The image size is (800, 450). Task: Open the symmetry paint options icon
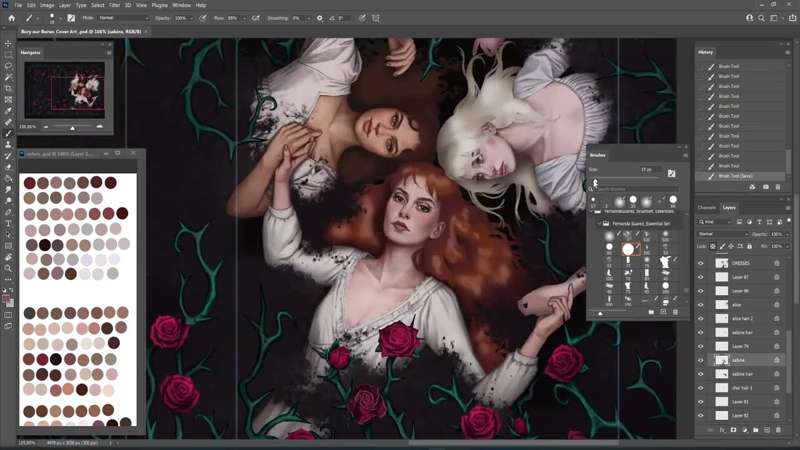376,18
